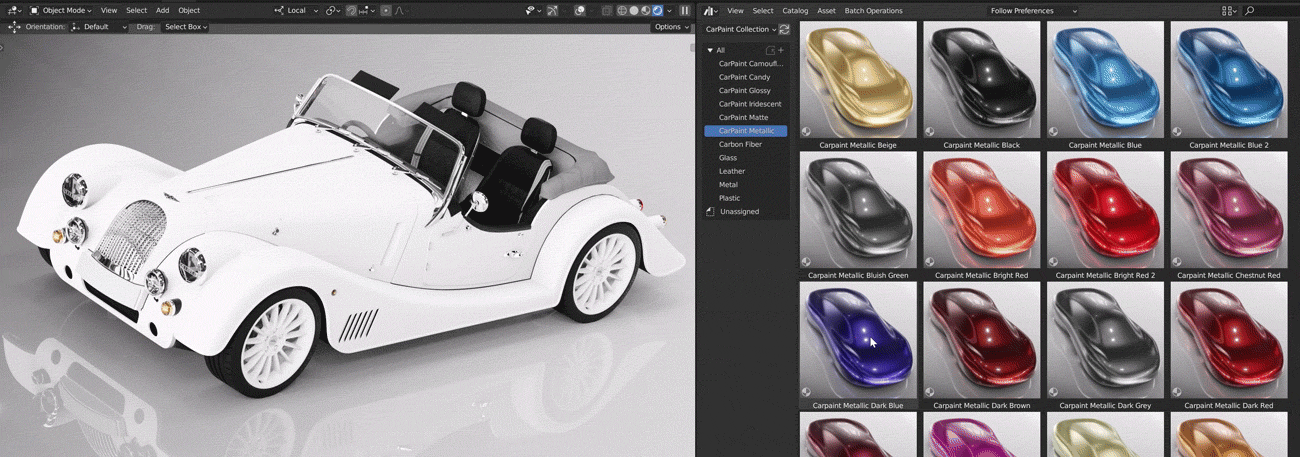Toggle X-ray mode
This screenshot has height=457, width=1300.
point(607,10)
